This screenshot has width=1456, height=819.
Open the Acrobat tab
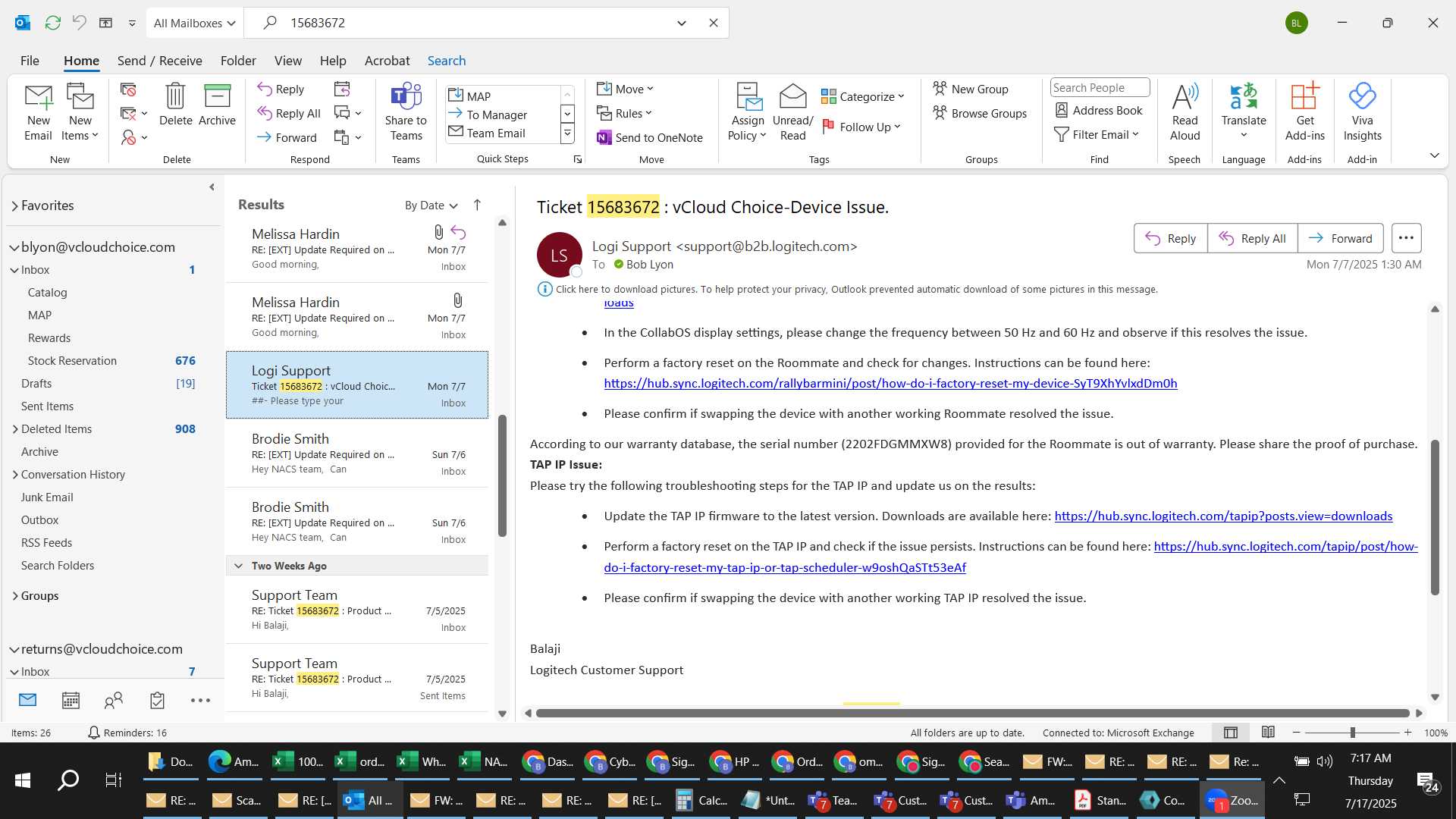pyautogui.click(x=387, y=61)
